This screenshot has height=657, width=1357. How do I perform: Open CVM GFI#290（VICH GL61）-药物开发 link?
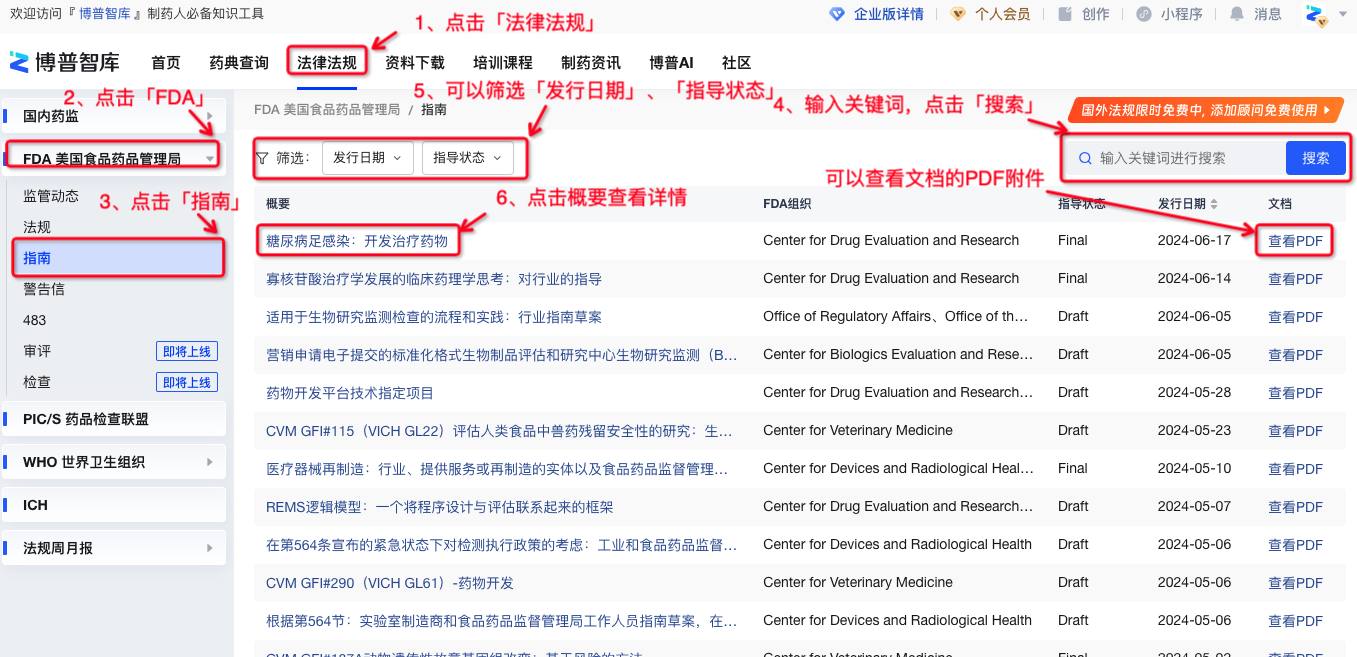(x=390, y=583)
